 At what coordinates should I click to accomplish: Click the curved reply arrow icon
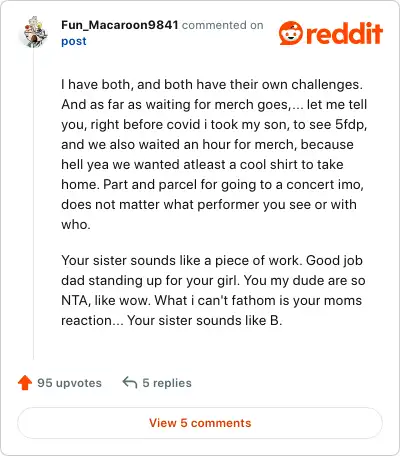coord(130,383)
